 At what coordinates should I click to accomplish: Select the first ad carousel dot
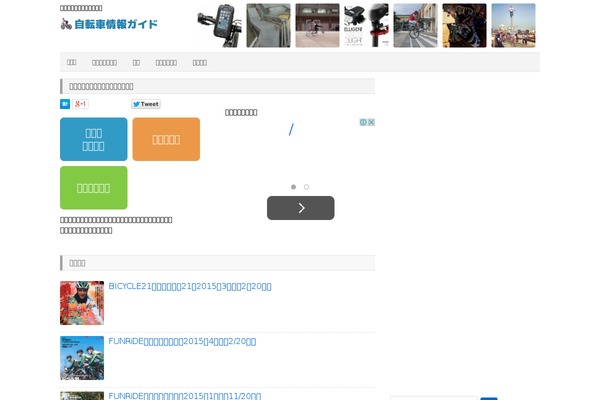pos(293,187)
